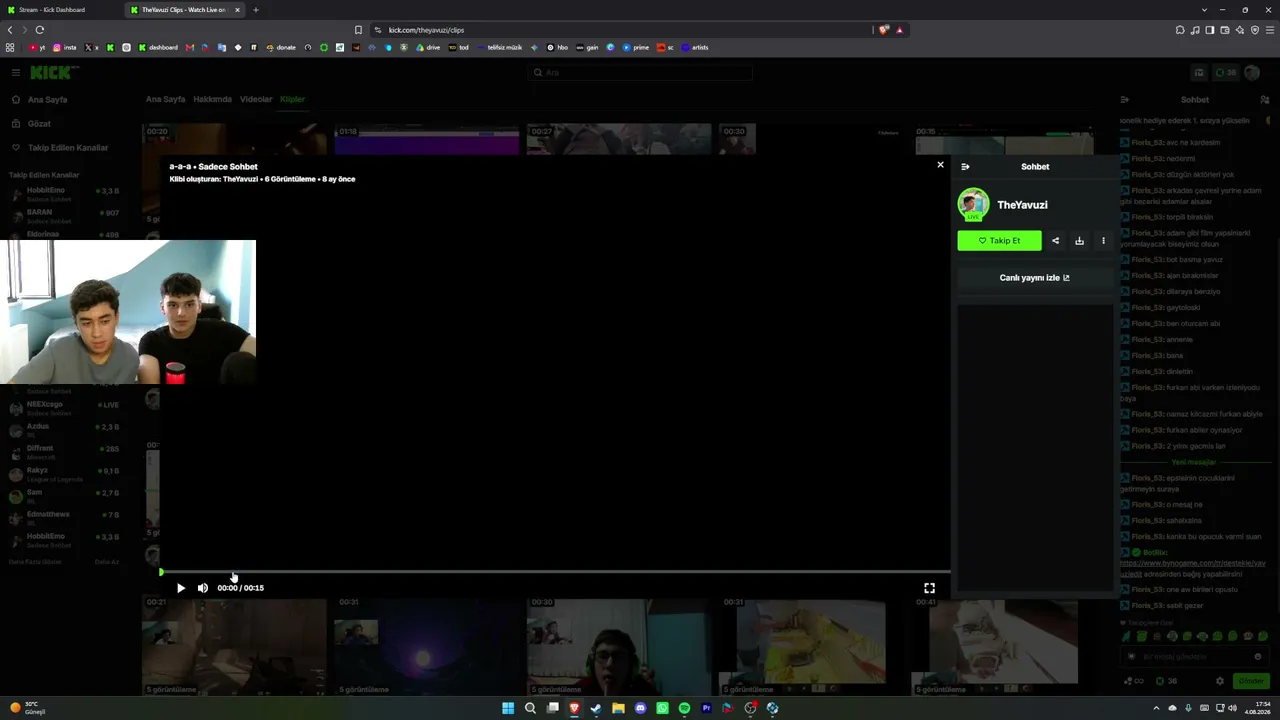1280x720 pixels.
Task: Open Canlı yayını izle live stream link
Action: (1034, 278)
